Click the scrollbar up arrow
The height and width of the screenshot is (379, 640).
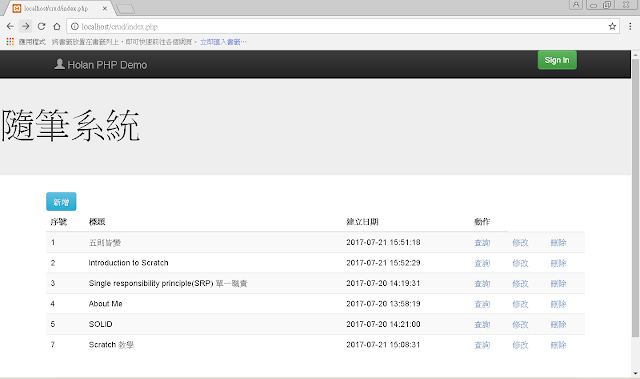tap(636, 54)
